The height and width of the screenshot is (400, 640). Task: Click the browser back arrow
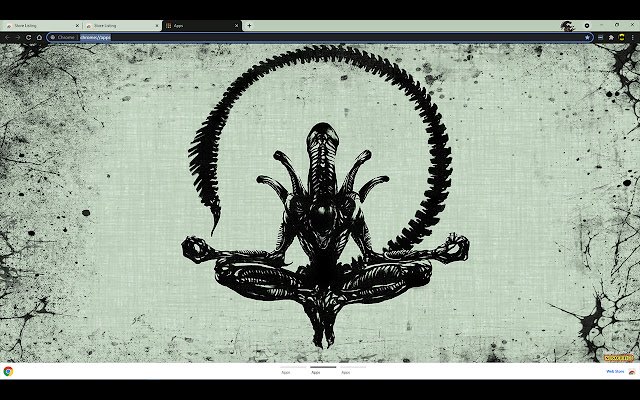point(7,37)
